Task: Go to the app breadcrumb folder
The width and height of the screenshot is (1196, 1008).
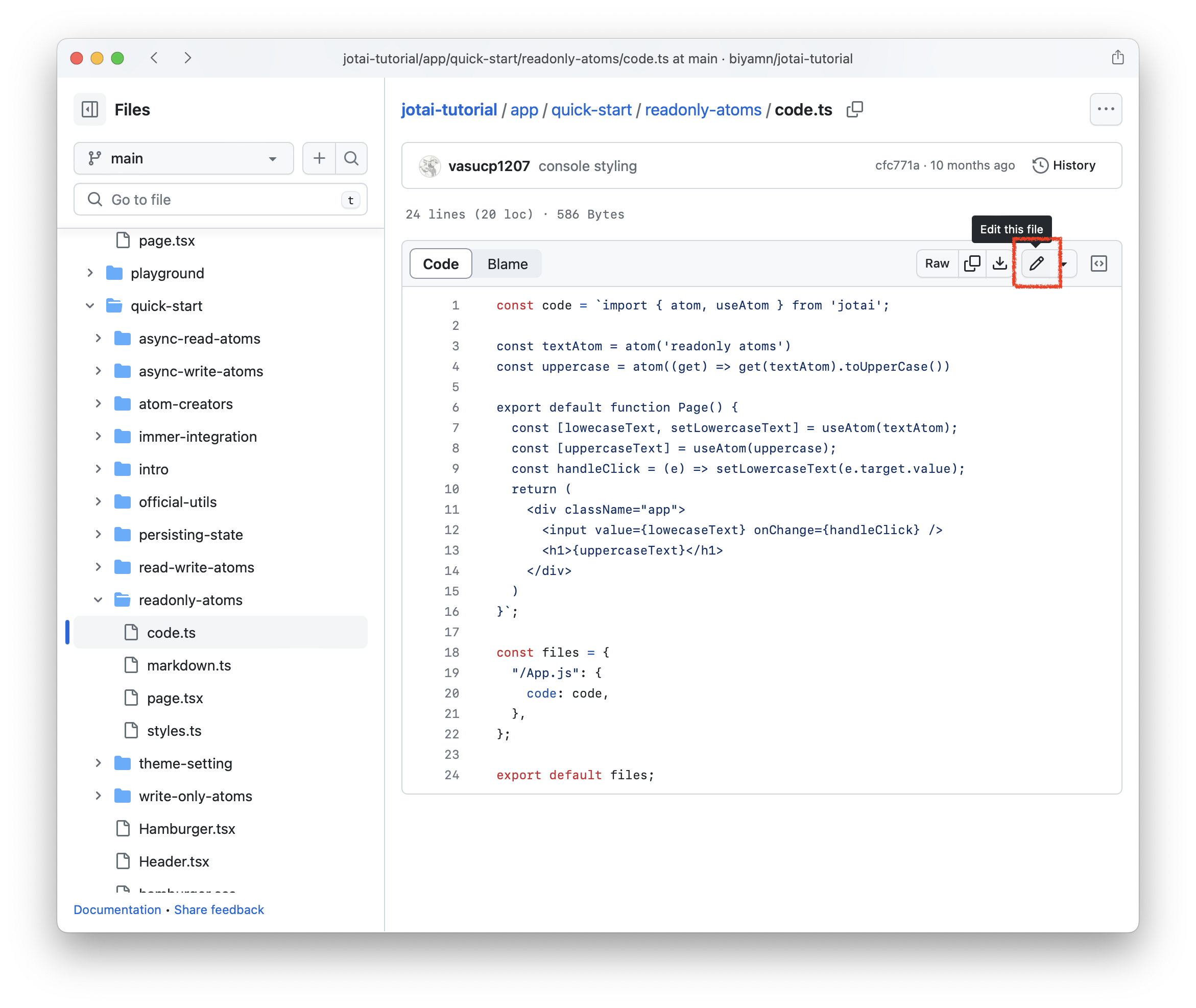Action: tap(524, 110)
